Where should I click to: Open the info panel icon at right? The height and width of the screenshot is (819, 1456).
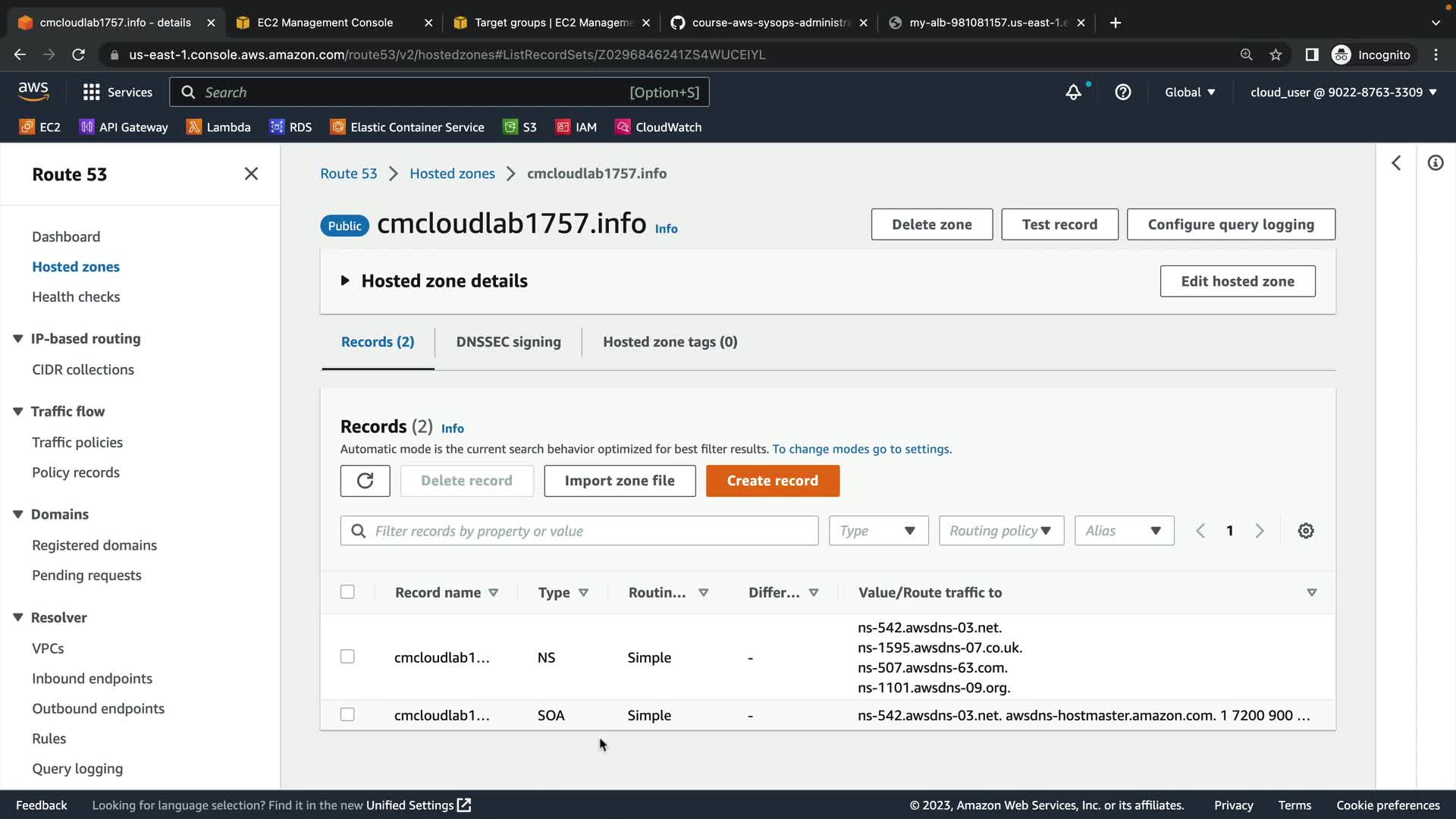coord(1436,163)
